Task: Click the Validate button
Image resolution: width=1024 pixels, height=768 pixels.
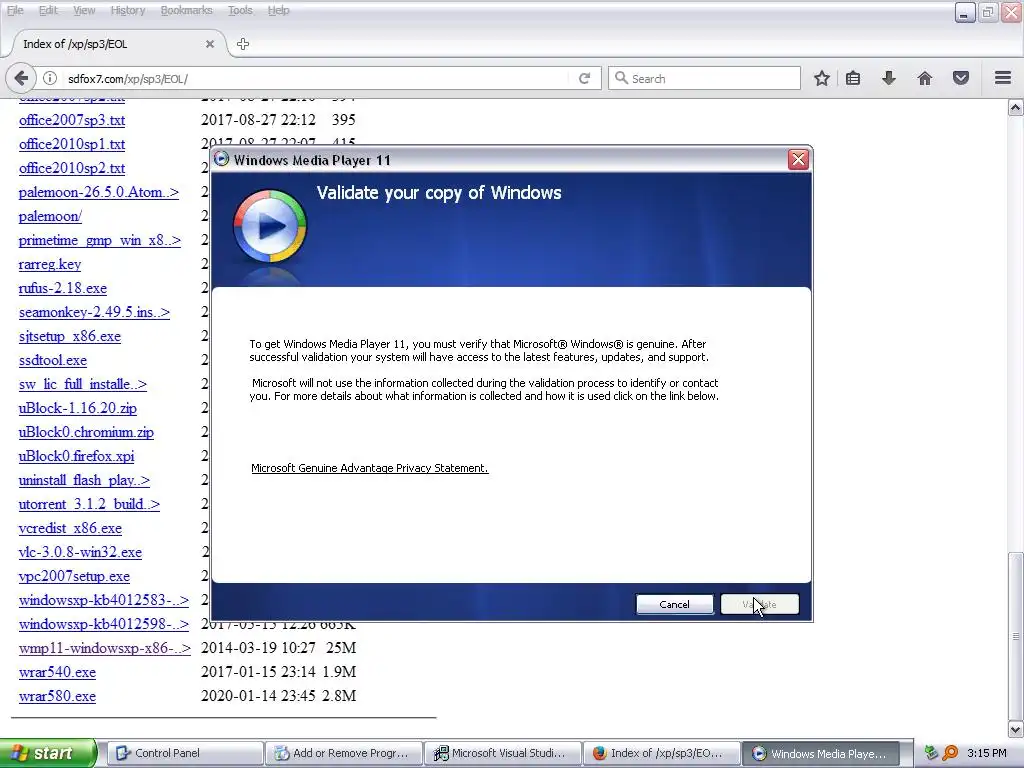Action: [x=760, y=604]
